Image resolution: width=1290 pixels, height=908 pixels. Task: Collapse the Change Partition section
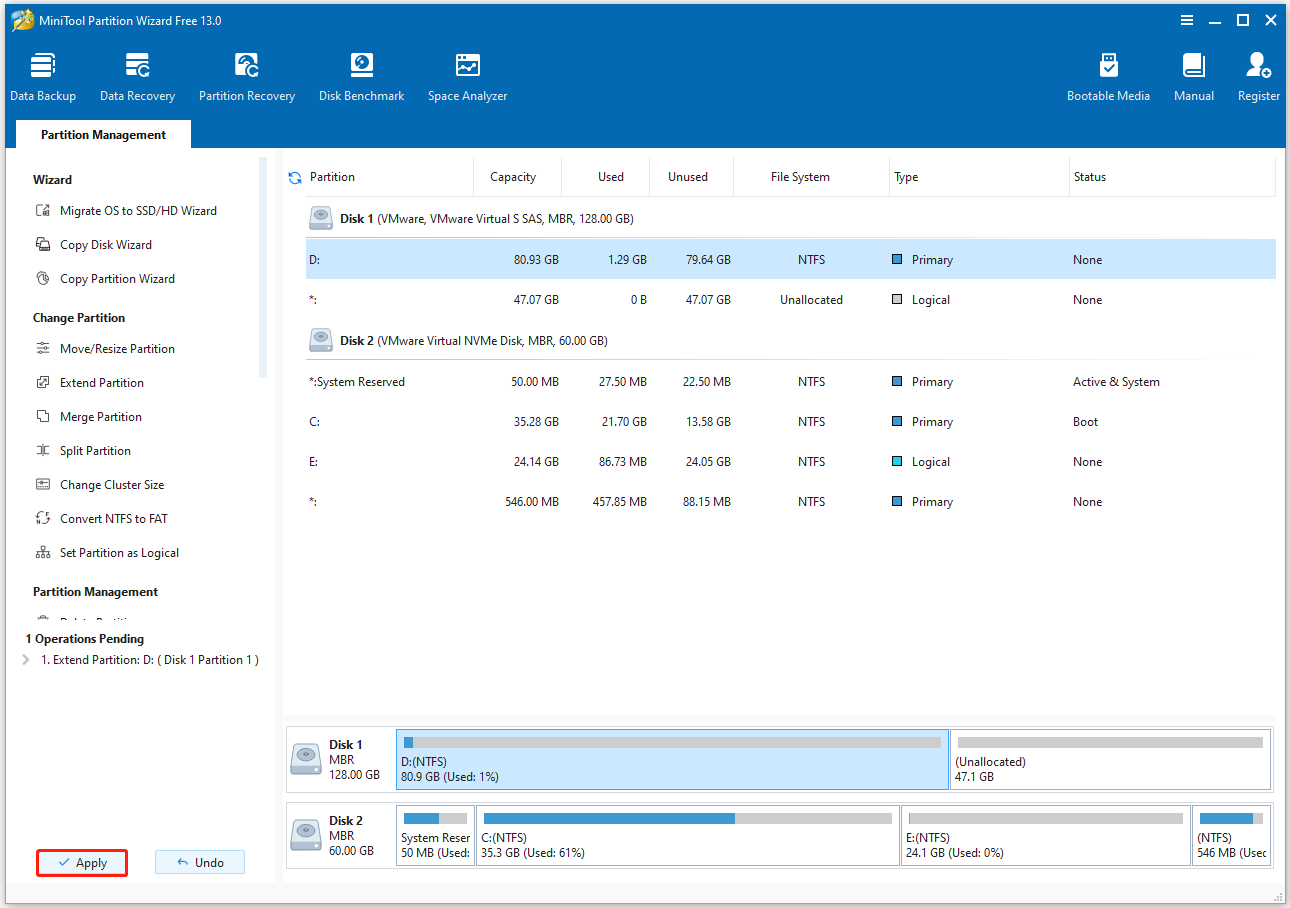click(79, 317)
